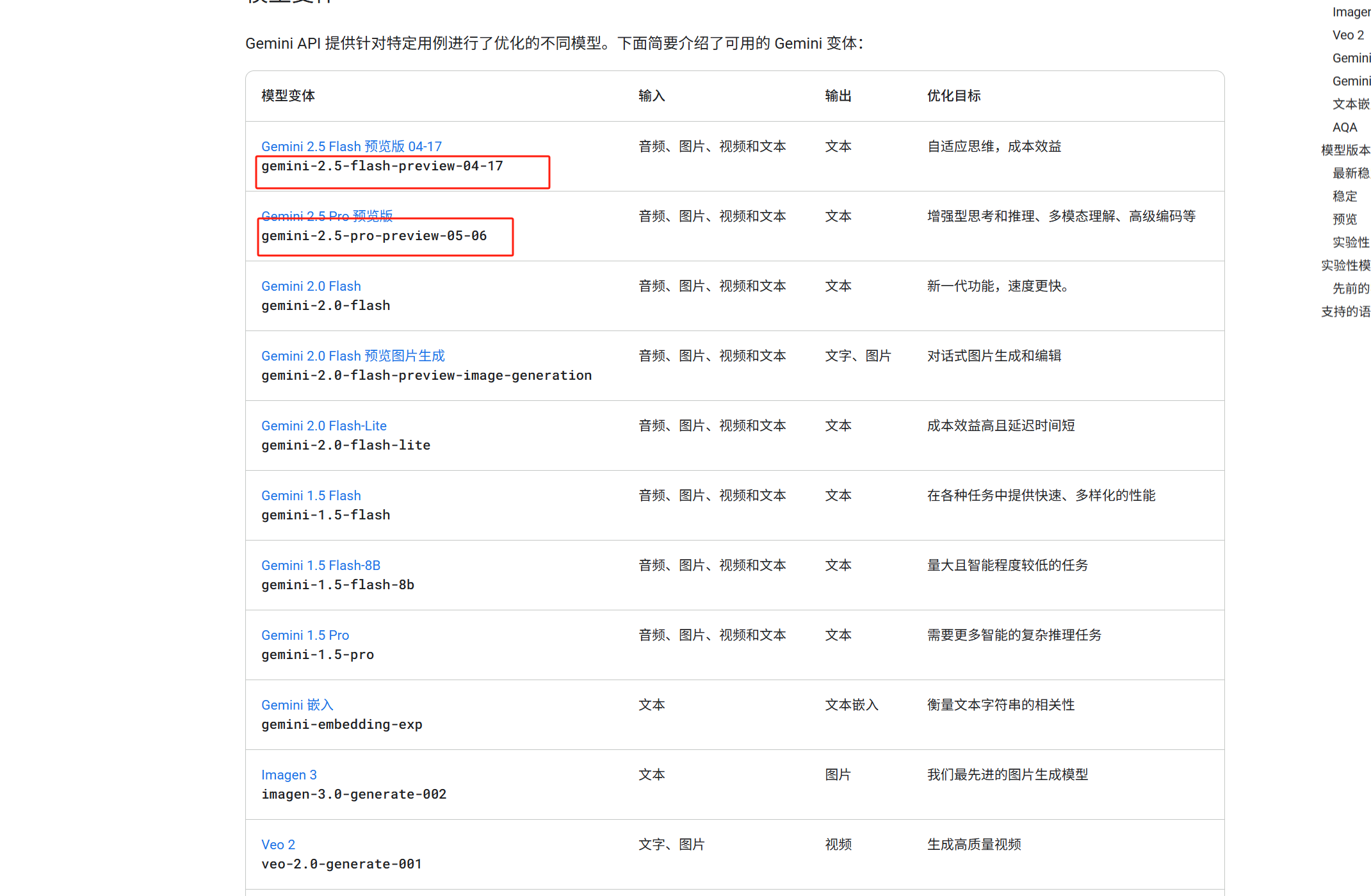Click the 模型变体 column header
The height and width of the screenshot is (896, 1371).
[x=288, y=96]
